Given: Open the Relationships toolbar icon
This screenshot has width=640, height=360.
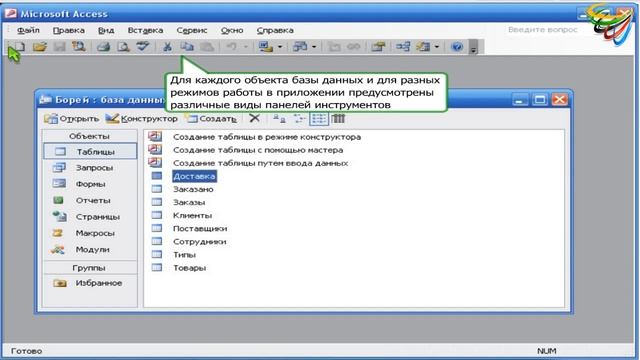Looking at the screenshot, I should click(403, 47).
